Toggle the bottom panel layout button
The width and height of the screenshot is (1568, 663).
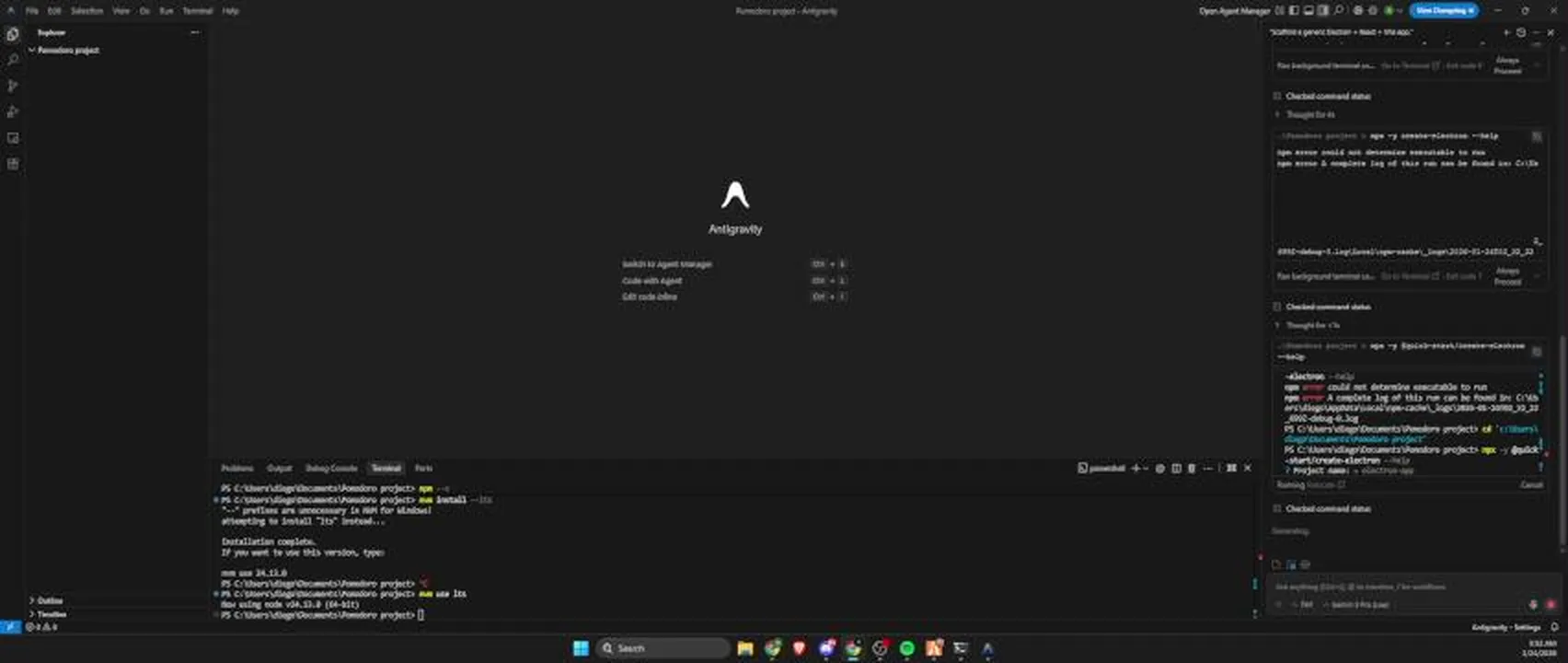[1309, 11]
